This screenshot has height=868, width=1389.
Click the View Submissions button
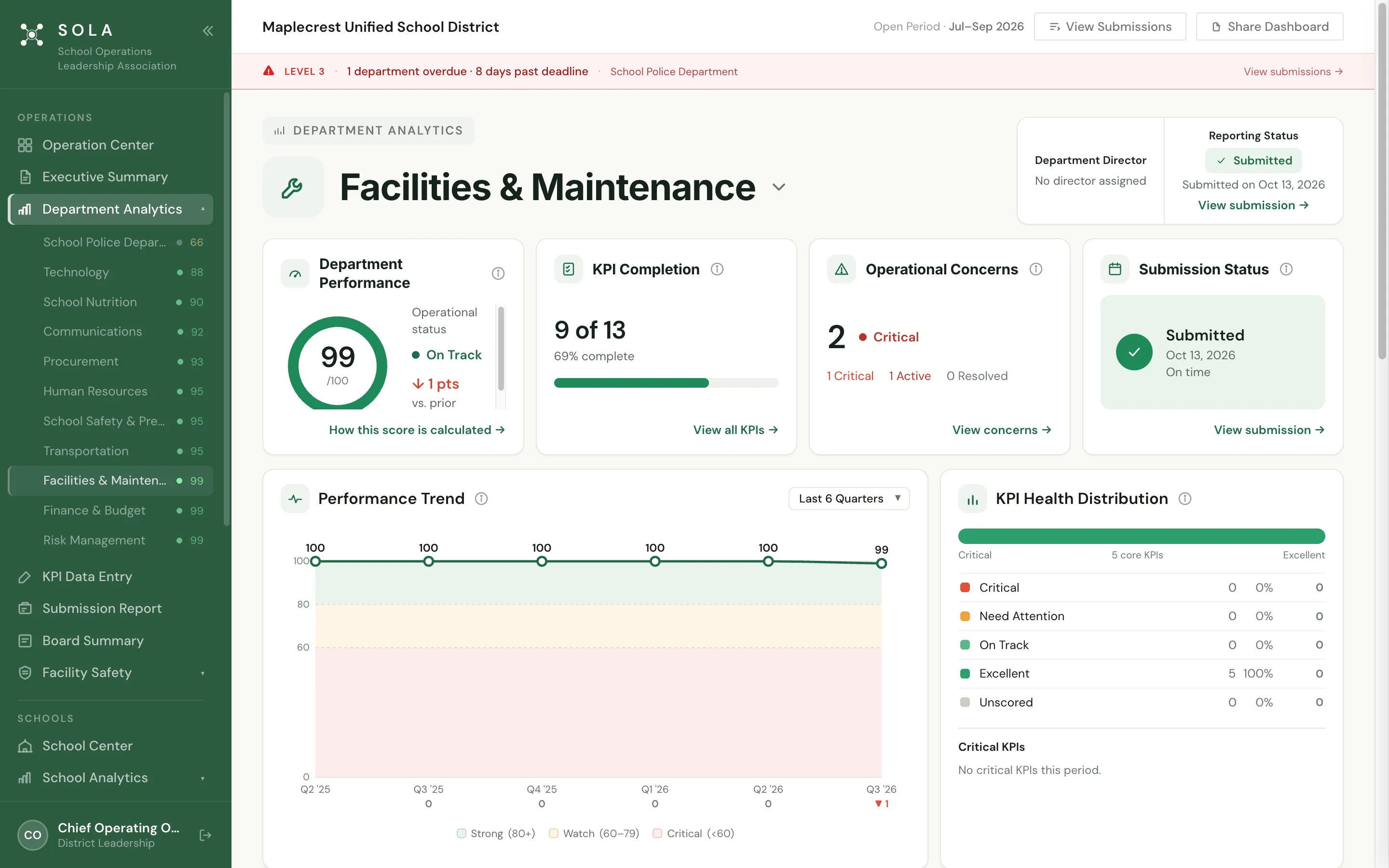click(x=1110, y=27)
